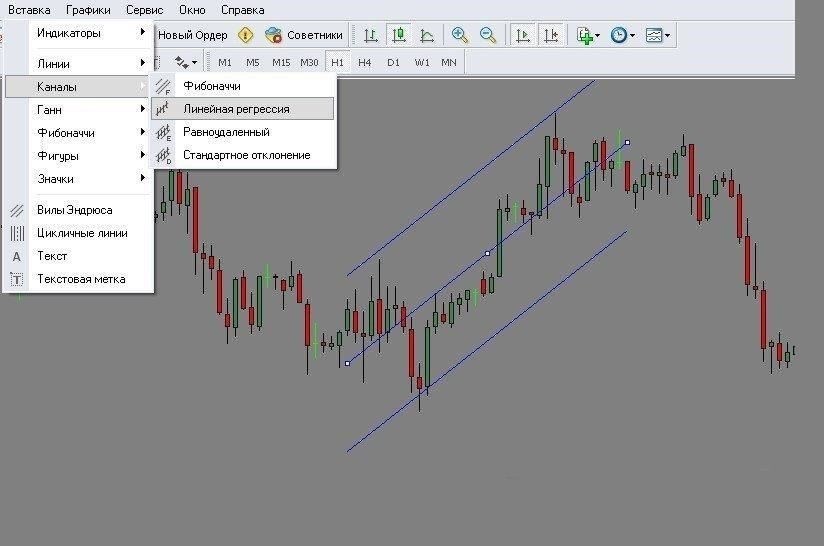This screenshot has height=546, width=824.
Task: Click the periods clock icon
Action: [x=619, y=35]
